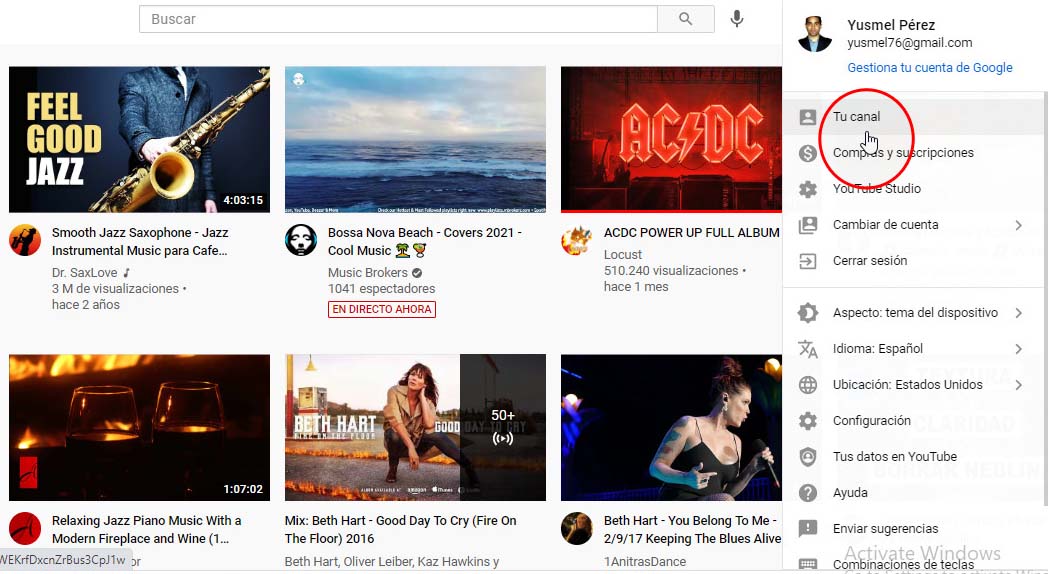Open 1AnitrasDance channel avatar
Image resolution: width=1048 pixels, height=574 pixels.
pyautogui.click(x=577, y=529)
